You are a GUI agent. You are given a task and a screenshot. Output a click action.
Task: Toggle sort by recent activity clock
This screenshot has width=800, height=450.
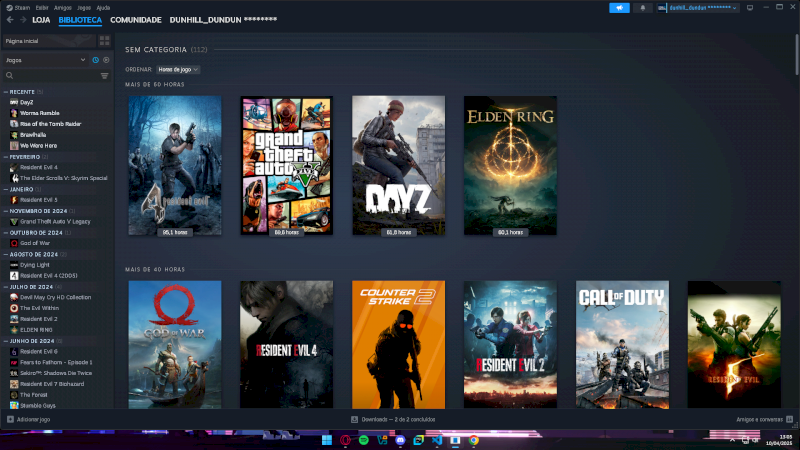tap(96, 60)
